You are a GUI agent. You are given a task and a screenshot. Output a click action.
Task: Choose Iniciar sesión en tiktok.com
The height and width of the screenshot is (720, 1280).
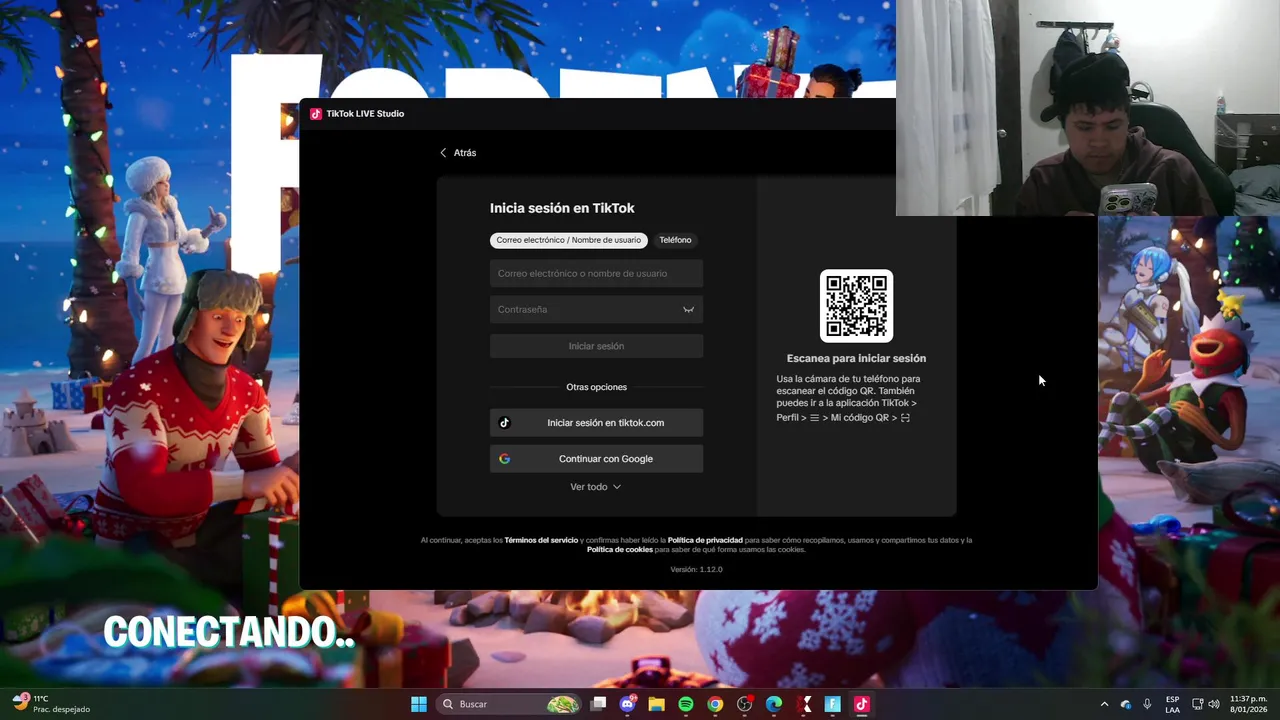[x=596, y=423]
